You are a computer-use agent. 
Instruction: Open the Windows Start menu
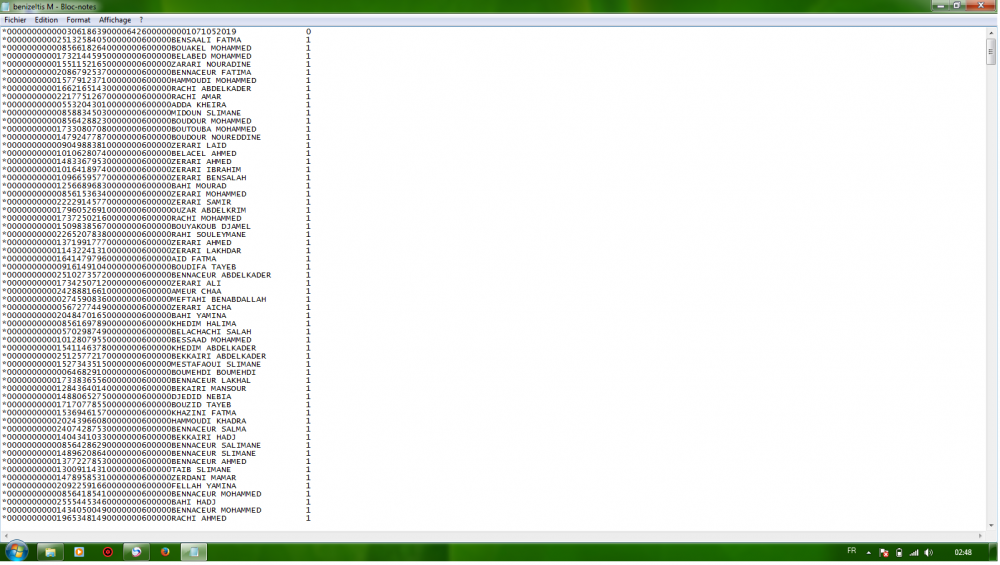17,551
